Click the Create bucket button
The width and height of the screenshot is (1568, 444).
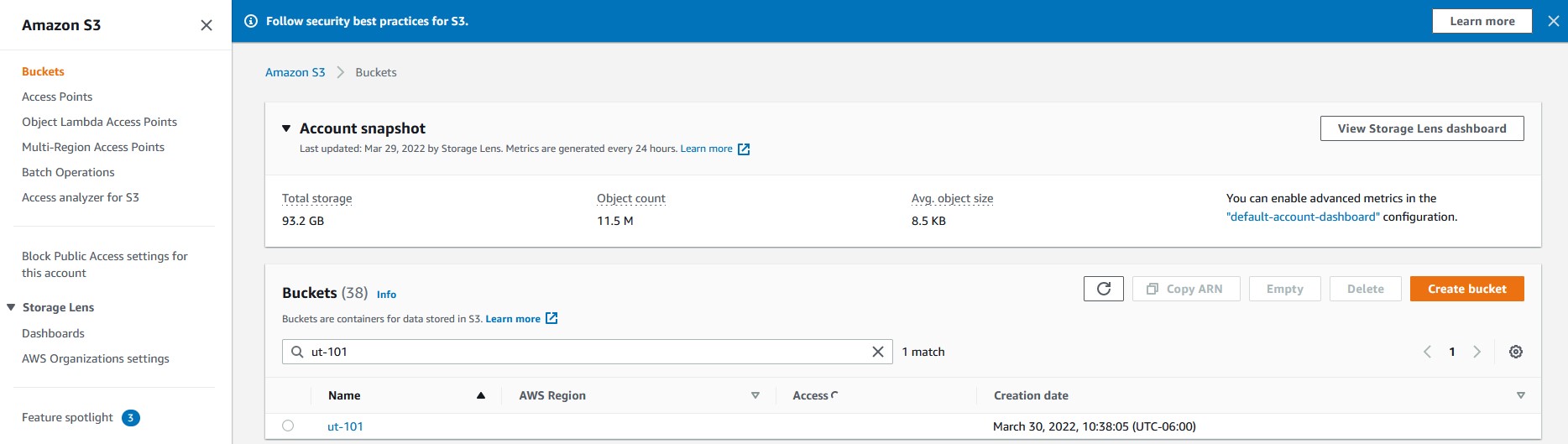[1467, 289]
